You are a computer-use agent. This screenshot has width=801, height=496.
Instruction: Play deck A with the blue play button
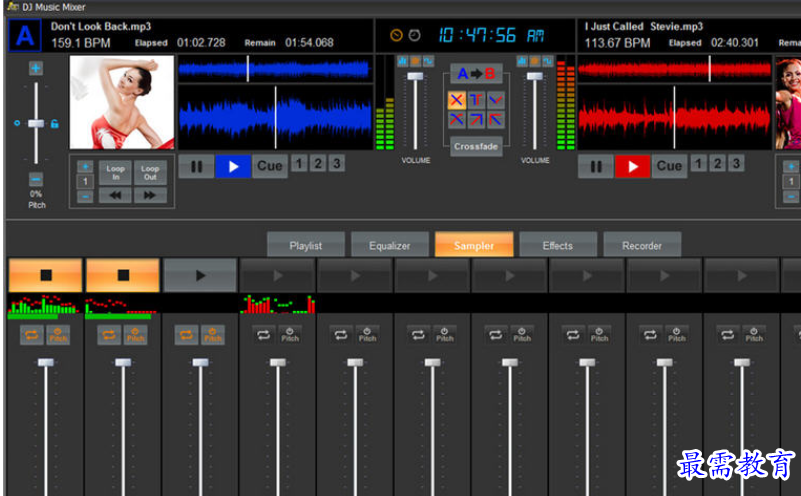pos(233,167)
